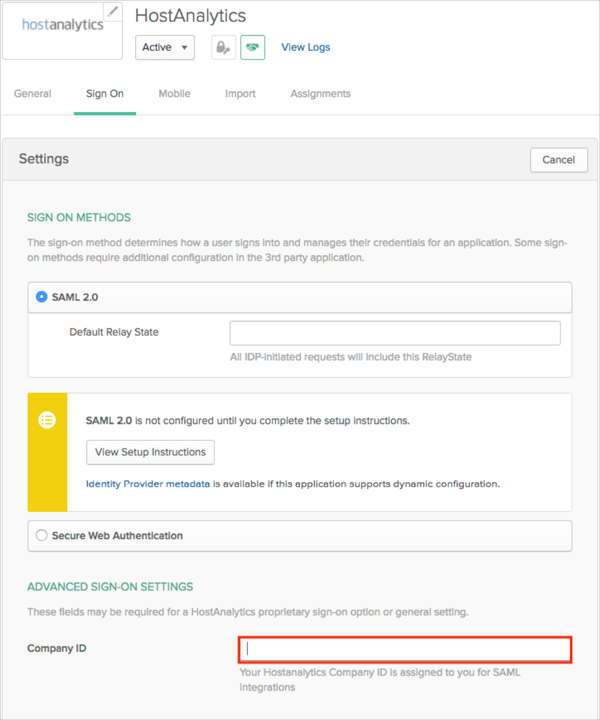Screen dimensions: 600x720
Task: Click the View Logs link
Action: [x=305, y=47]
